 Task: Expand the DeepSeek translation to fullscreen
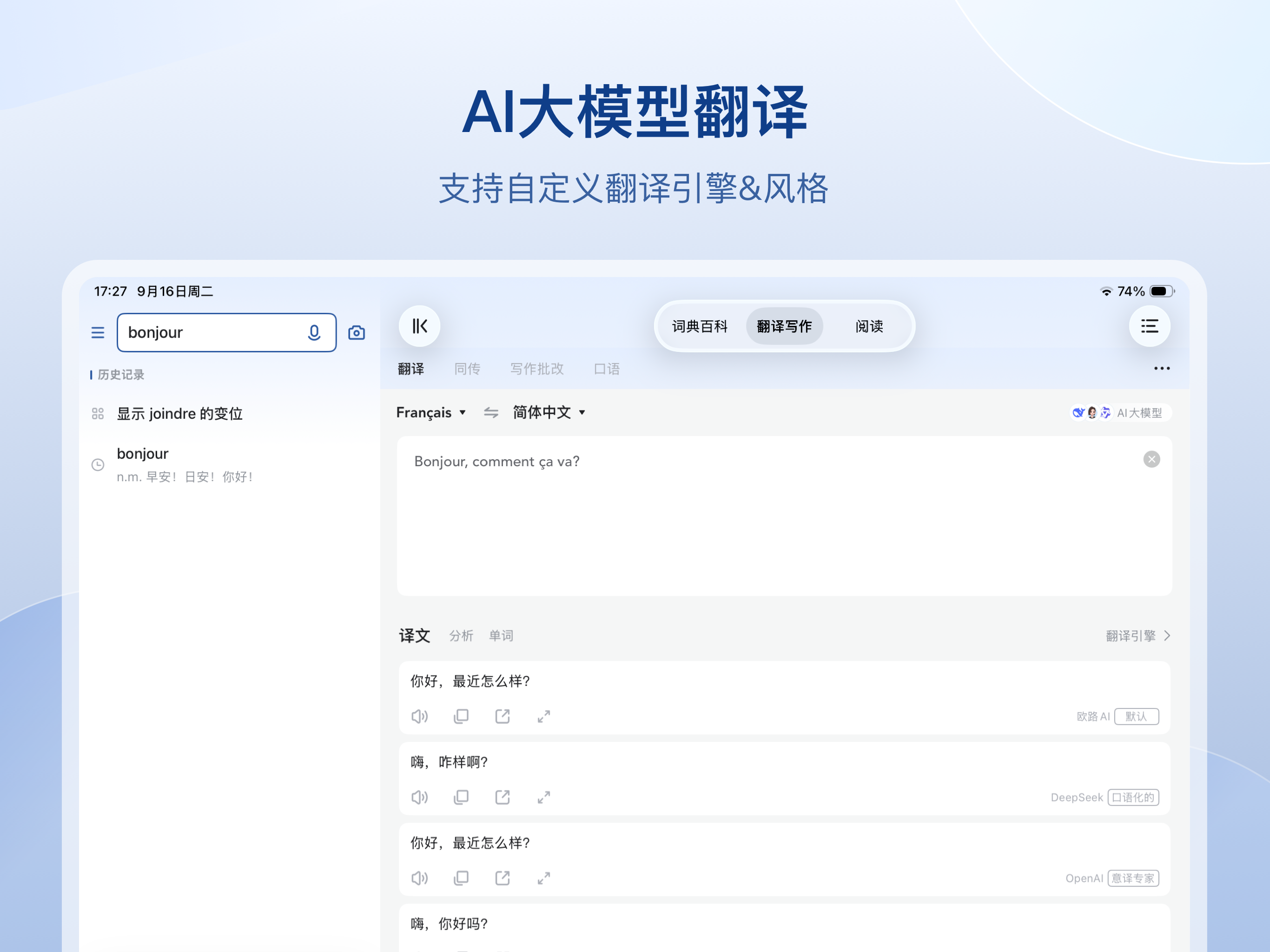tap(544, 797)
